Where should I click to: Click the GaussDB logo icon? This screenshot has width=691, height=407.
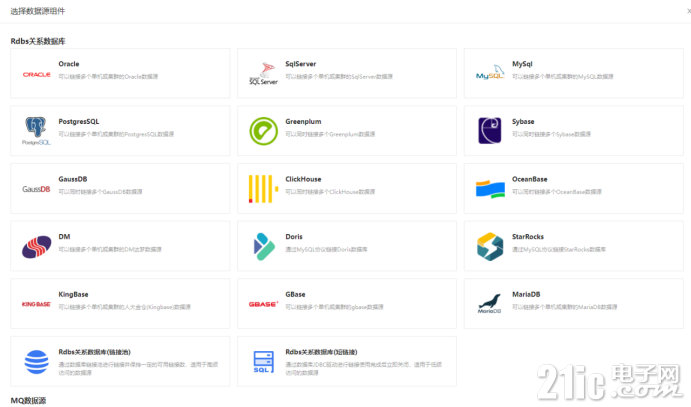tap(36, 189)
